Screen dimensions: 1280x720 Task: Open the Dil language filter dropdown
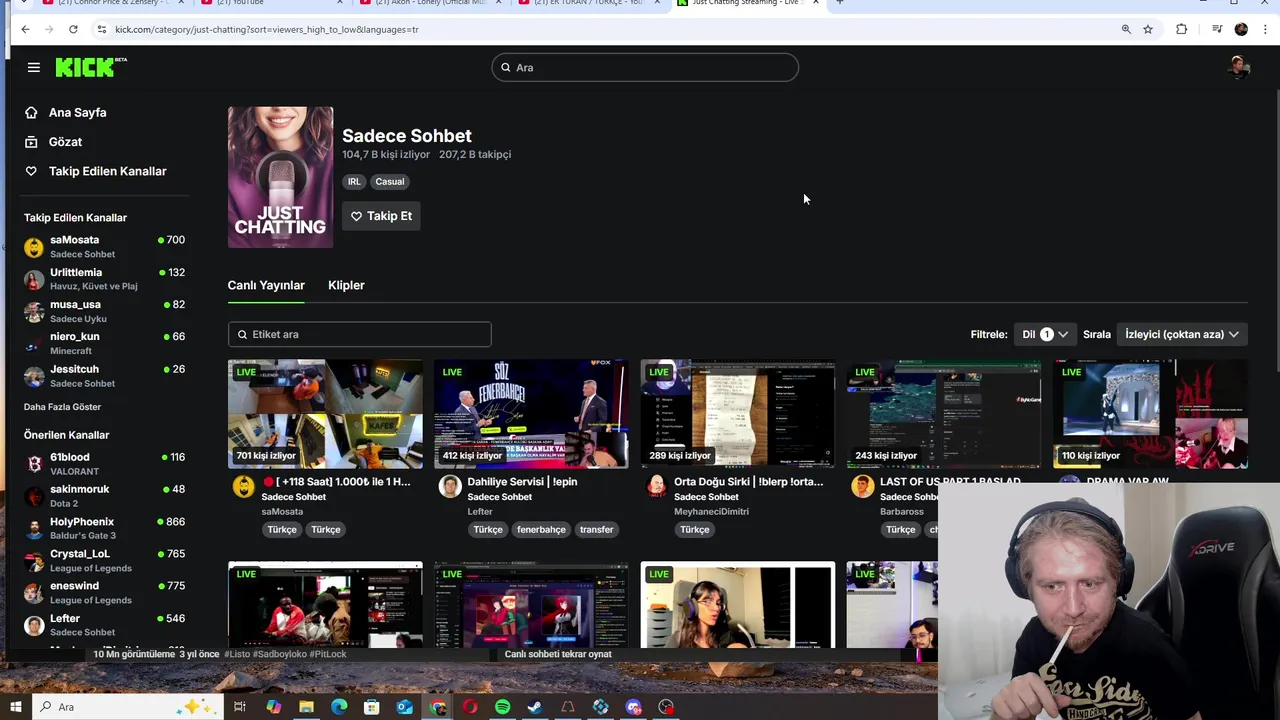(x=1045, y=334)
